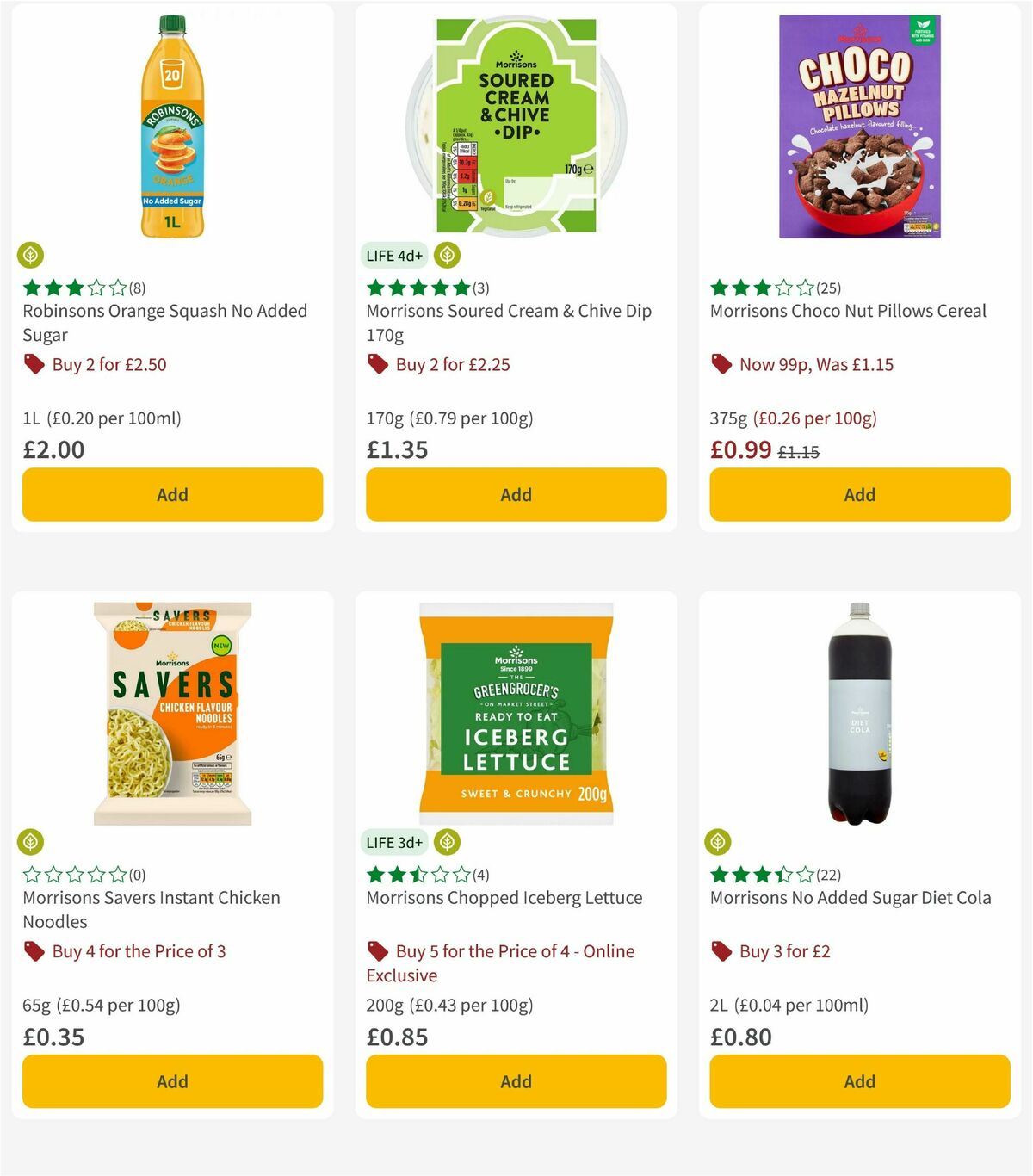Click the leaf icon beside LIFE 3d+ on lettuce
Viewport: 1033px width, 1176px height.
tap(445, 842)
